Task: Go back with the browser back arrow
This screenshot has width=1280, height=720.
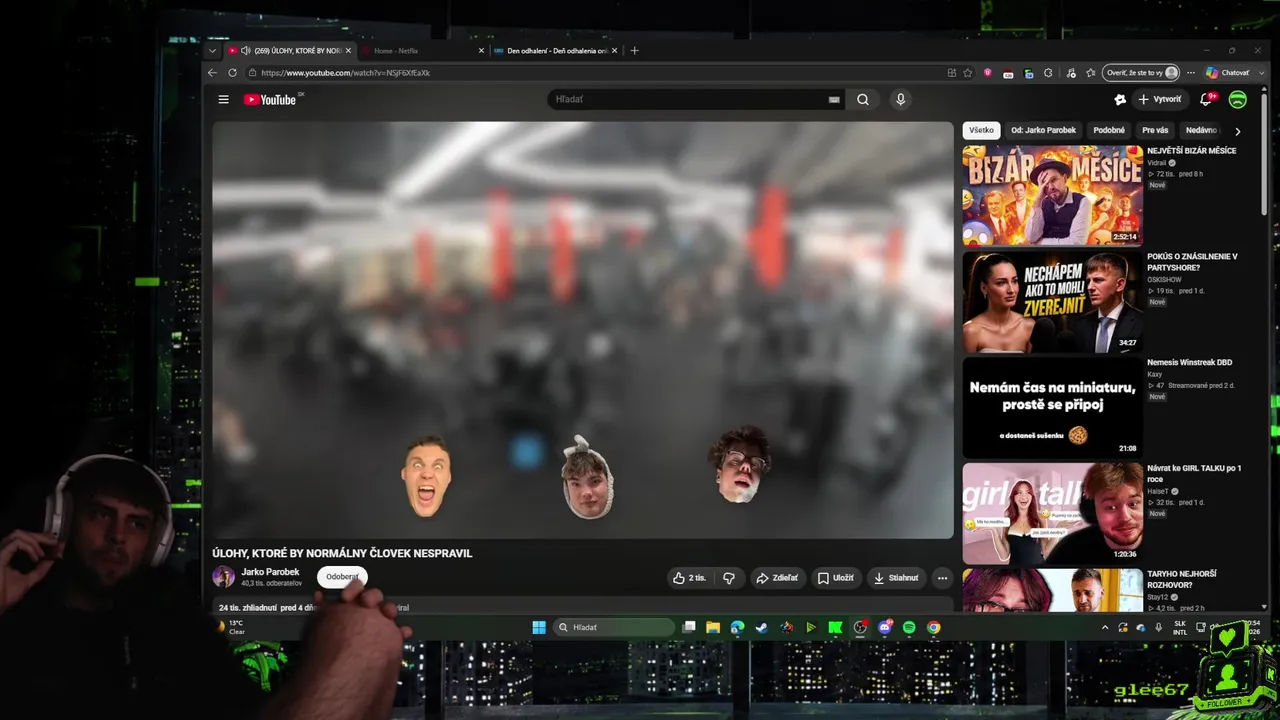Action: click(212, 73)
